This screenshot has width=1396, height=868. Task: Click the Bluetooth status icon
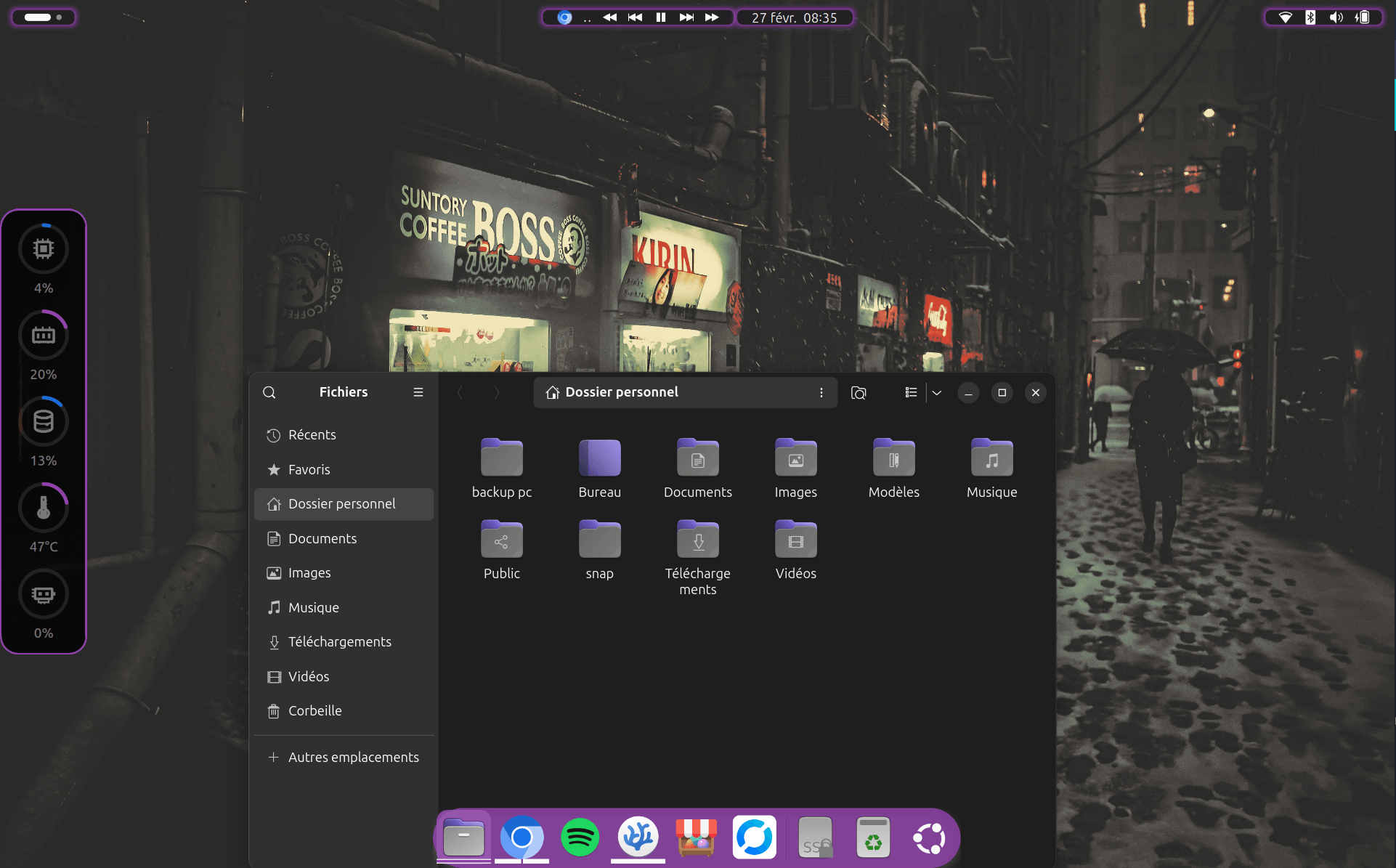coord(1310,17)
